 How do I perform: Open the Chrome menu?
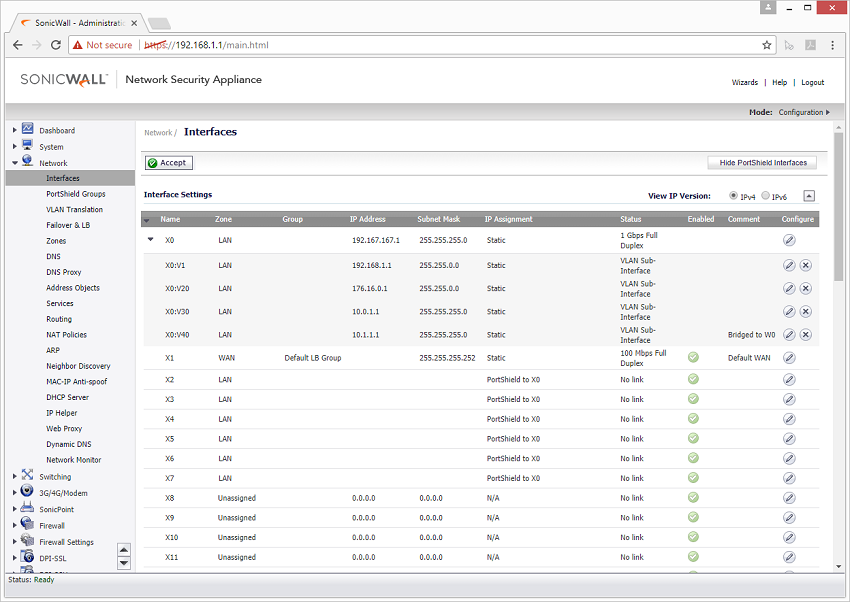(833, 45)
